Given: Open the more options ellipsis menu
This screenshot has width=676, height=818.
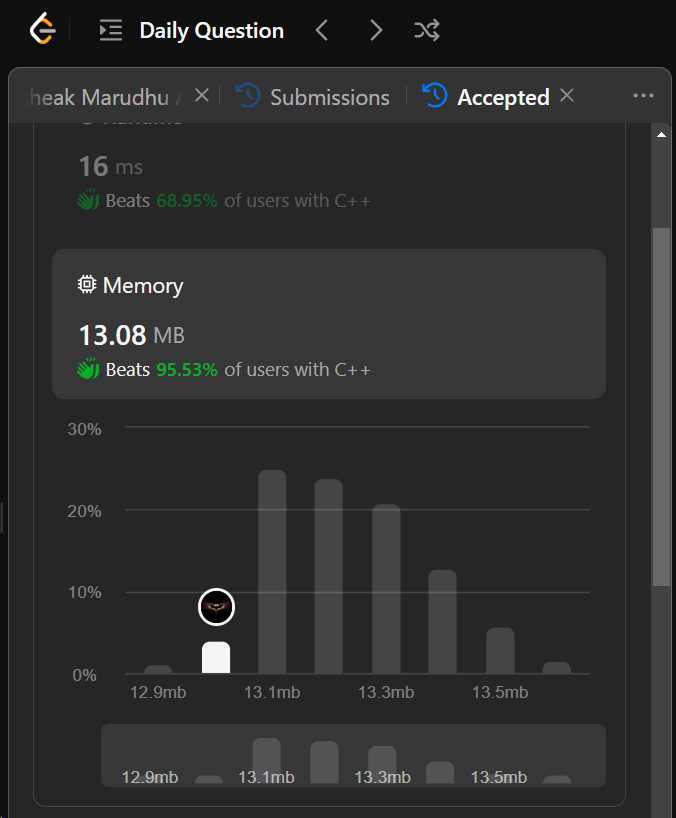Looking at the screenshot, I should (x=643, y=96).
